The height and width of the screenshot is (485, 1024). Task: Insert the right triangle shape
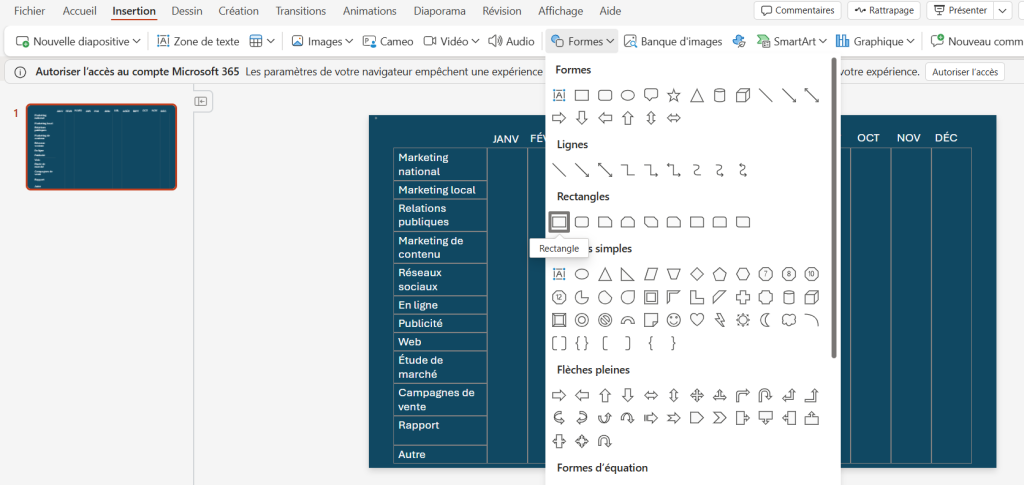pyautogui.click(x=628, y=274)
